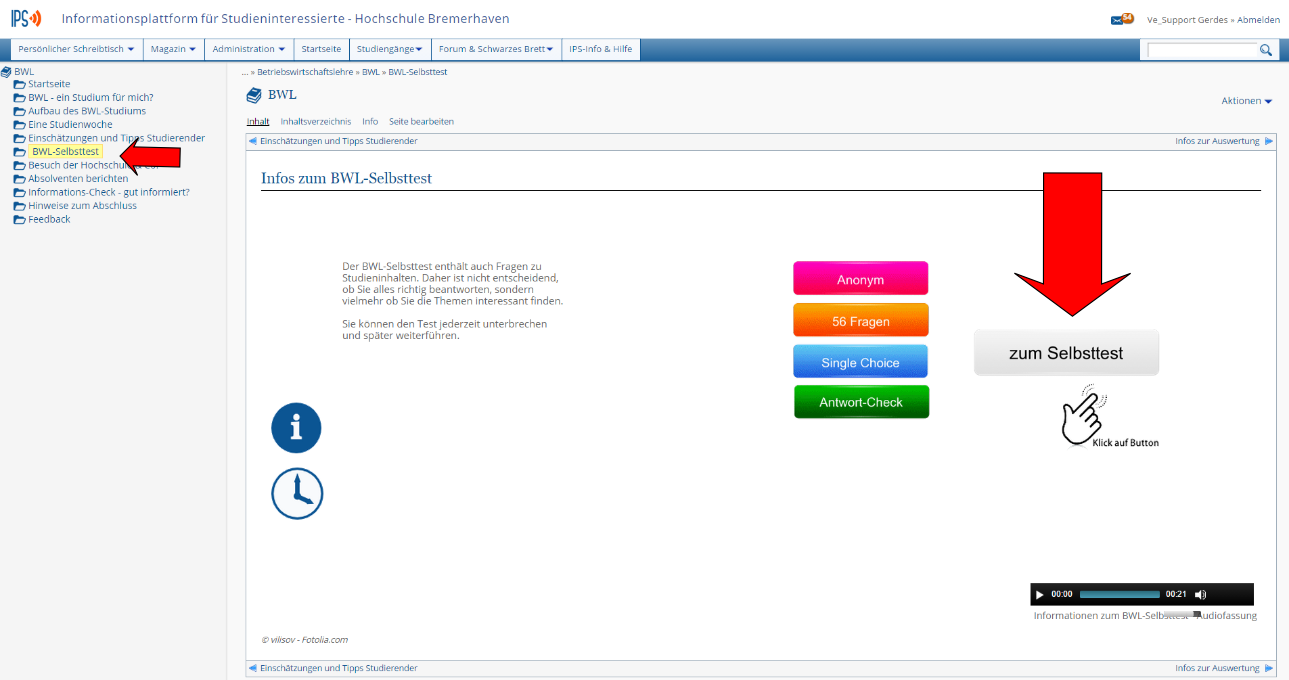Open Hinweise zum Abschluss tree item
The height and width of the screenshot is (680, 1289).
pyautogui.click(x=82, y=206)
